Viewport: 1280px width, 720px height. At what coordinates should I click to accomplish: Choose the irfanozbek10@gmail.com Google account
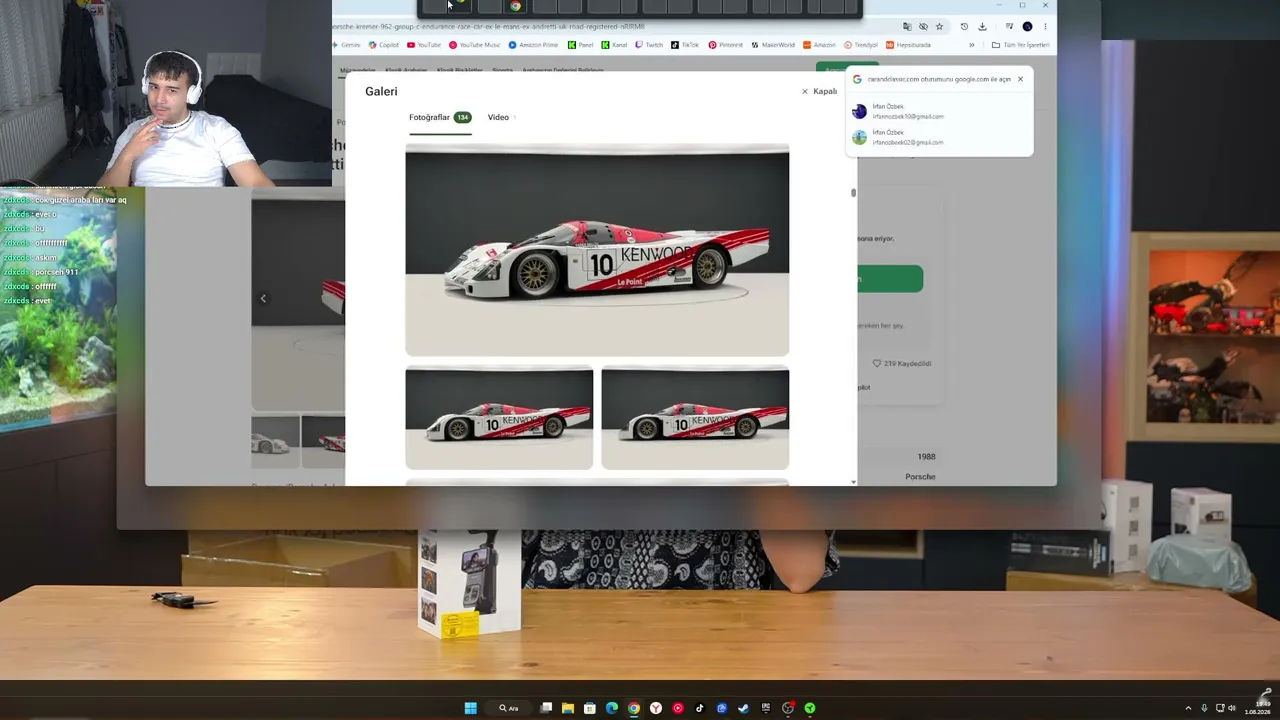coord(938,111)
